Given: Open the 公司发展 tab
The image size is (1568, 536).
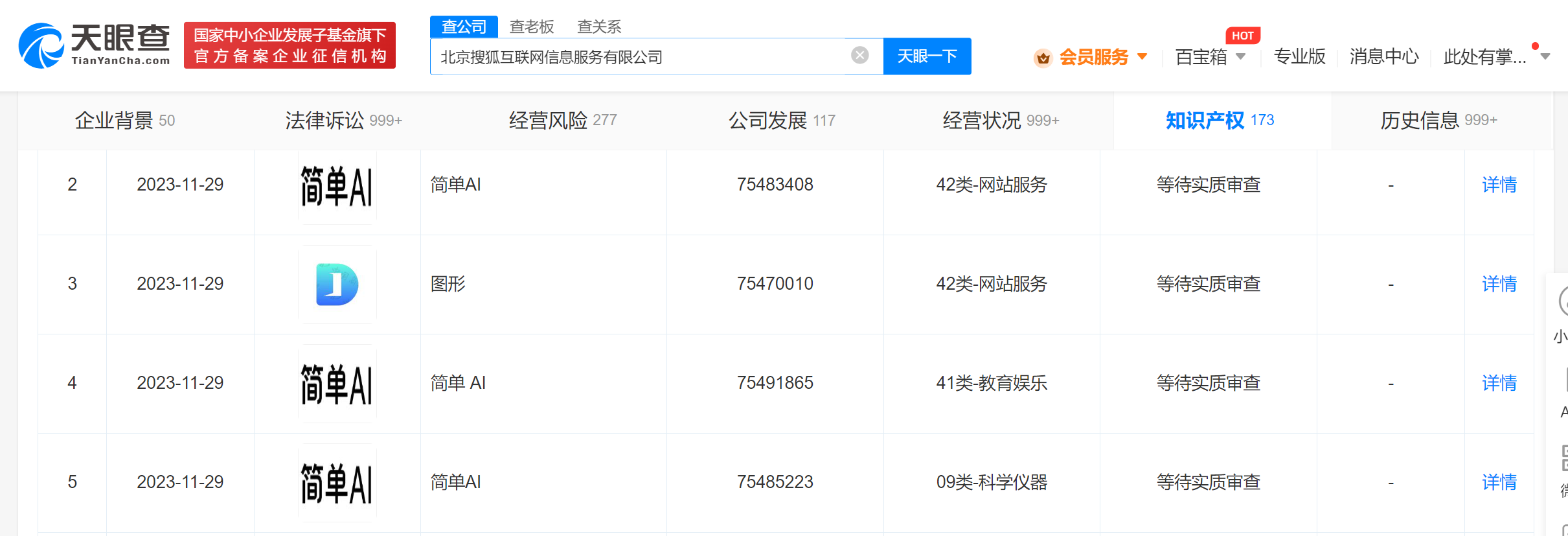Looking at the screenshot, I should click(782, 121).
